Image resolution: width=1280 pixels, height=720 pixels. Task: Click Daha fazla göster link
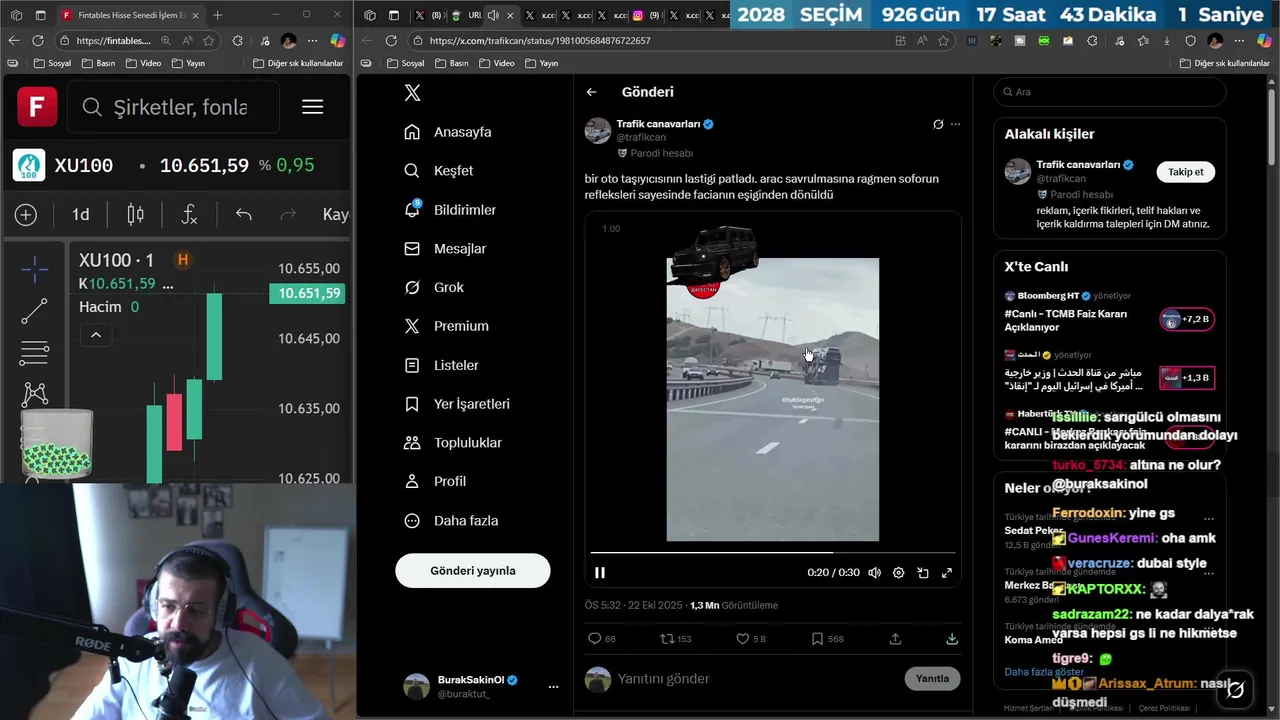1042,672
